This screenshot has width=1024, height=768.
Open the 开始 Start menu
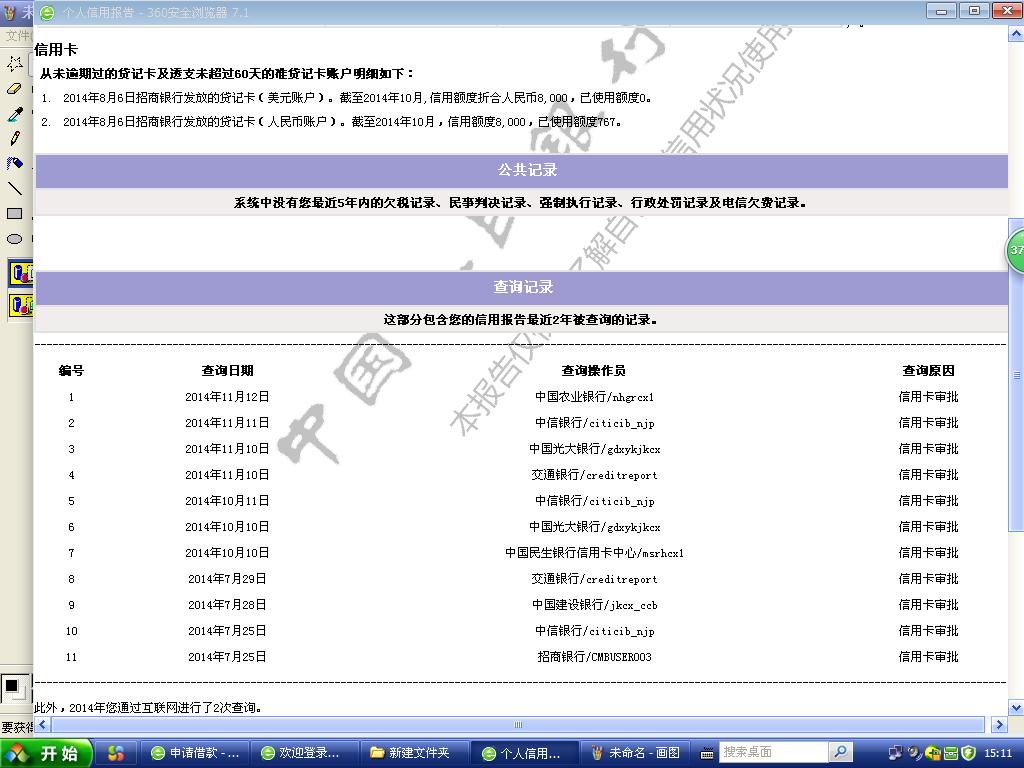point(46,754)
